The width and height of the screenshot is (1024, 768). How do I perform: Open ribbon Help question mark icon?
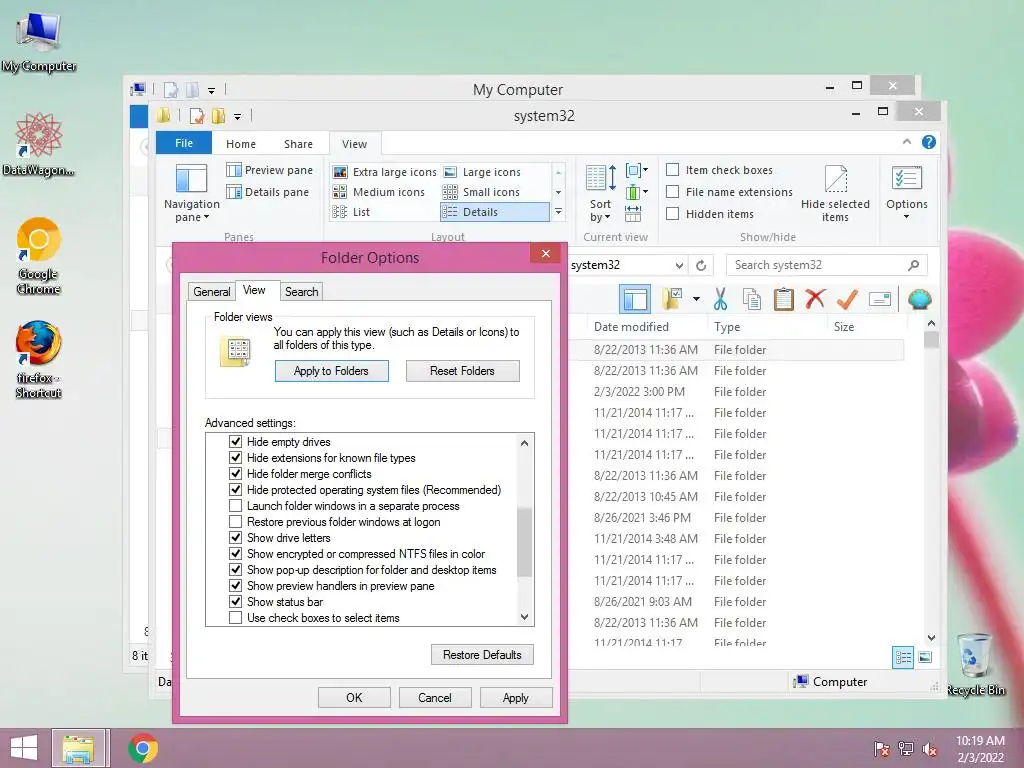coord(929,142)
